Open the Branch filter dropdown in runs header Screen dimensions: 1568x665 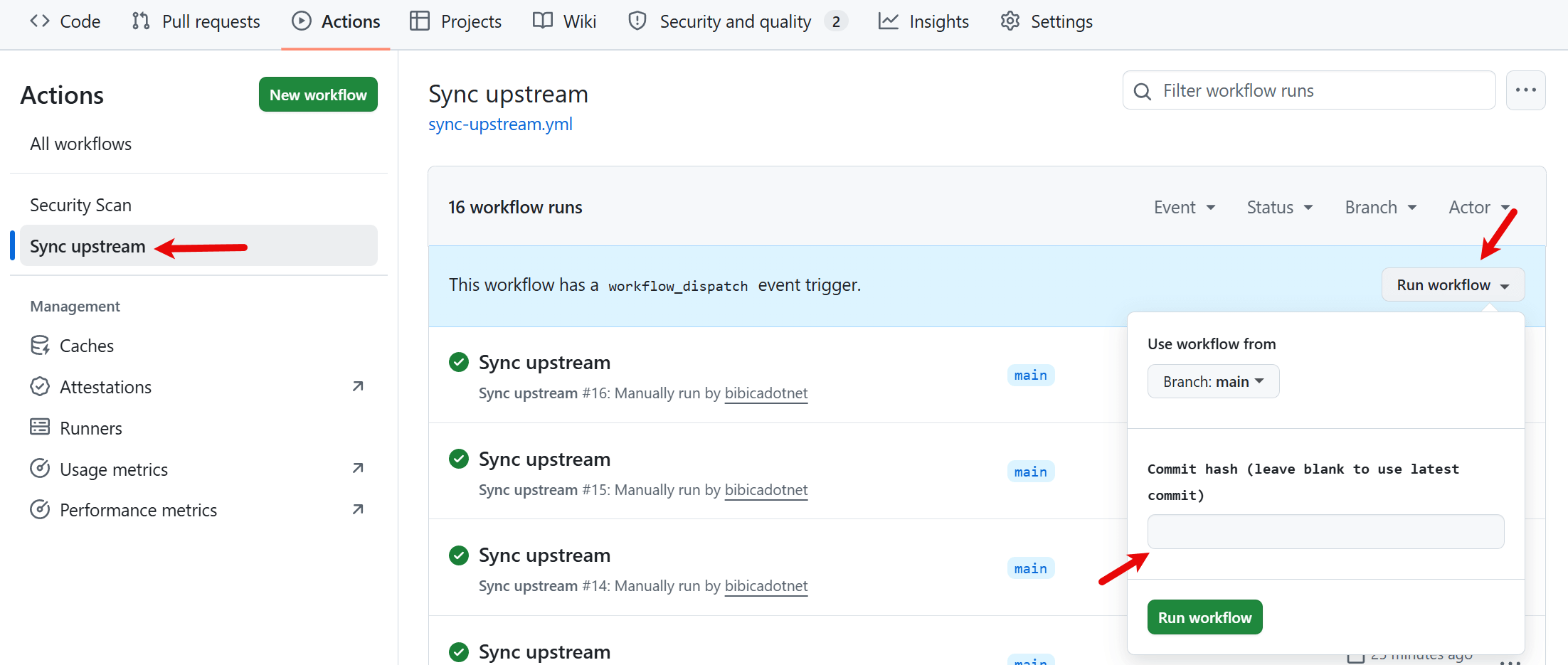(1380, 207)
